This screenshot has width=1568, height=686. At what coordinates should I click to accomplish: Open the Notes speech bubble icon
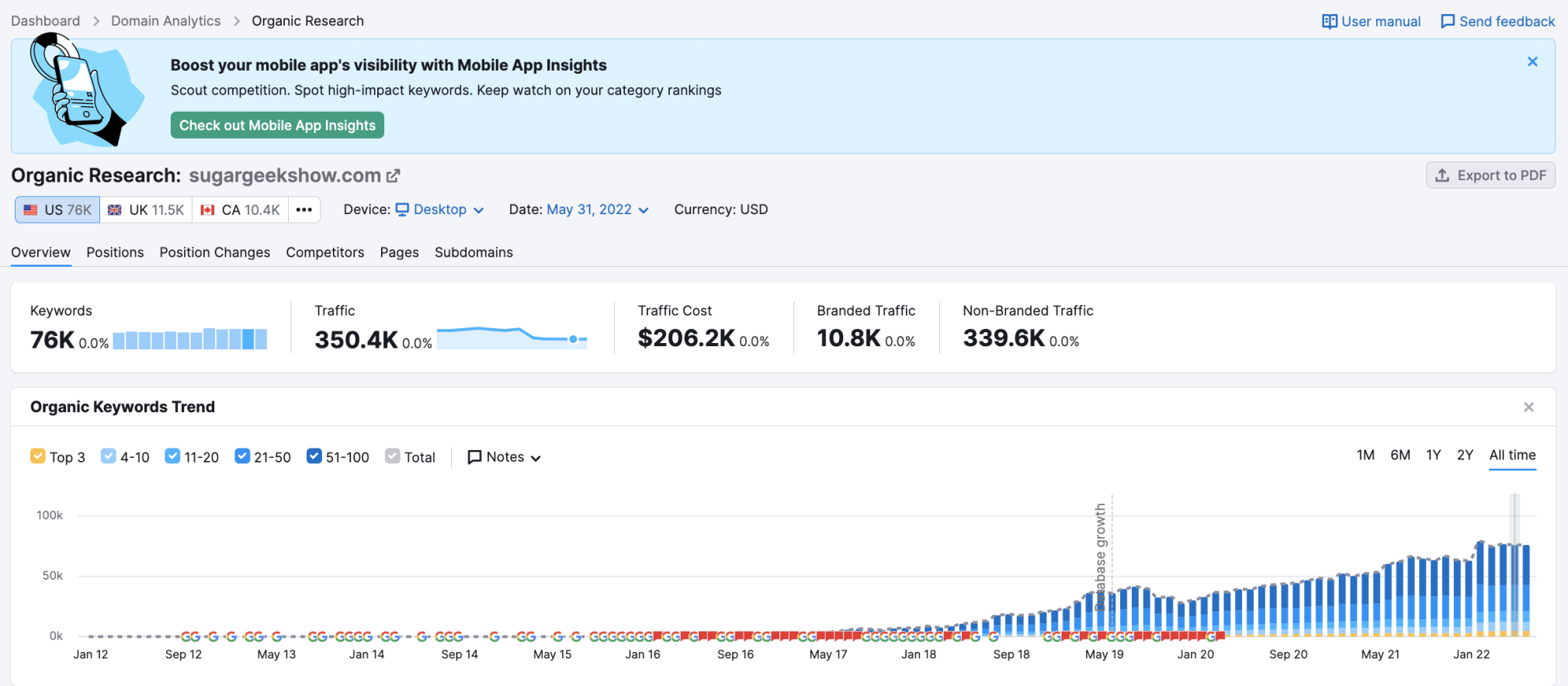click(474, 457)
